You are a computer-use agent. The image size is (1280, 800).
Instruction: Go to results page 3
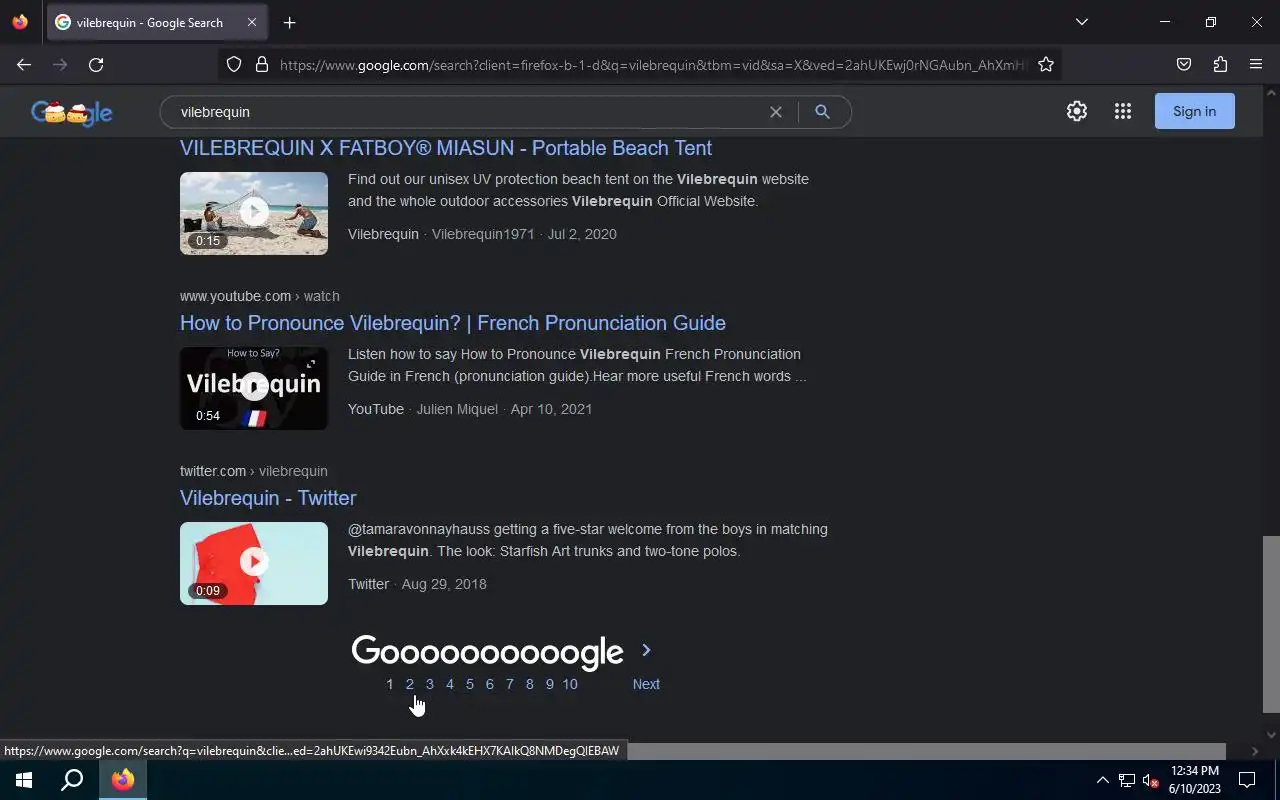click(429, 684)
